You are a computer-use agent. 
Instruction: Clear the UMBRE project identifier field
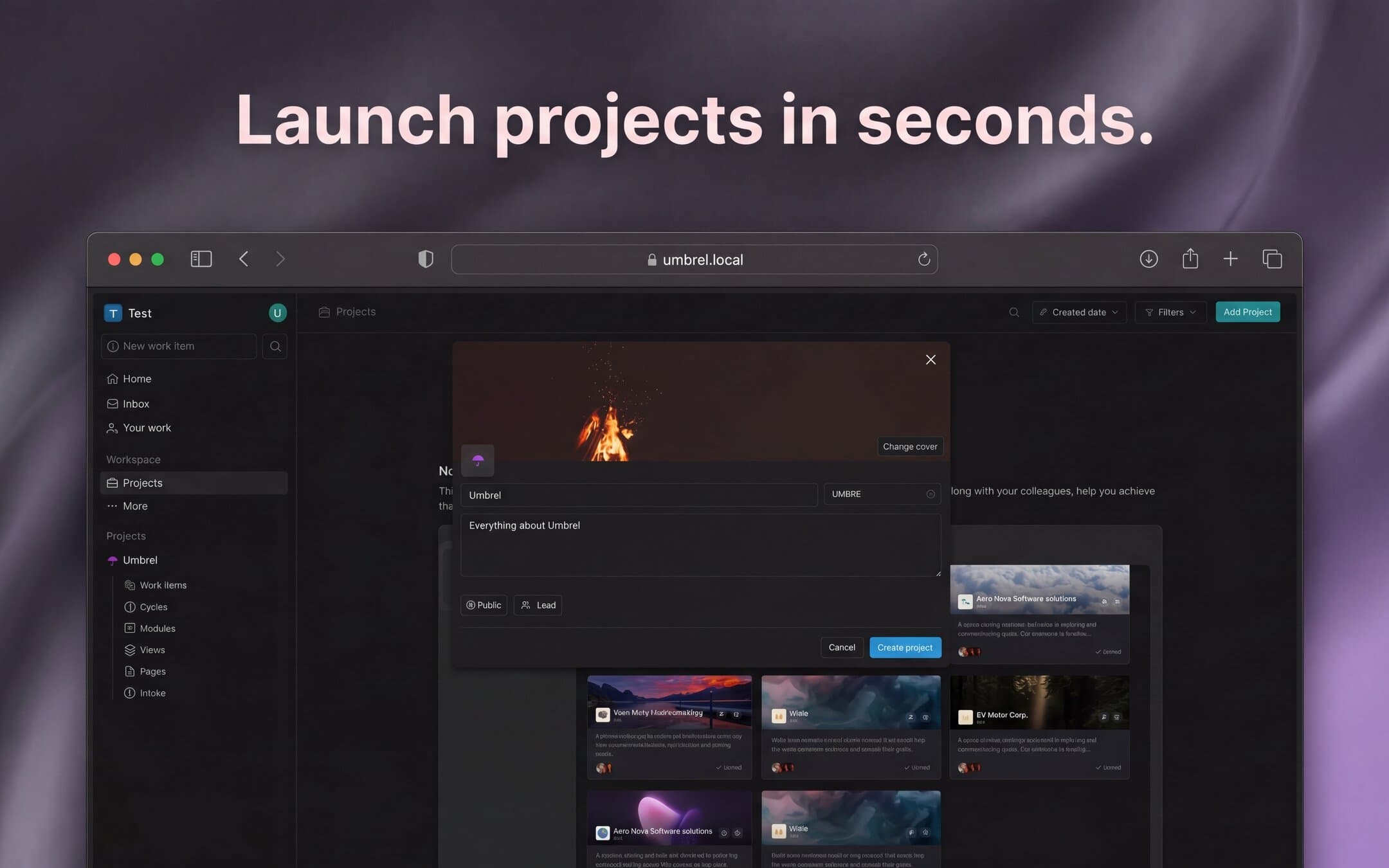click(931, 494)
